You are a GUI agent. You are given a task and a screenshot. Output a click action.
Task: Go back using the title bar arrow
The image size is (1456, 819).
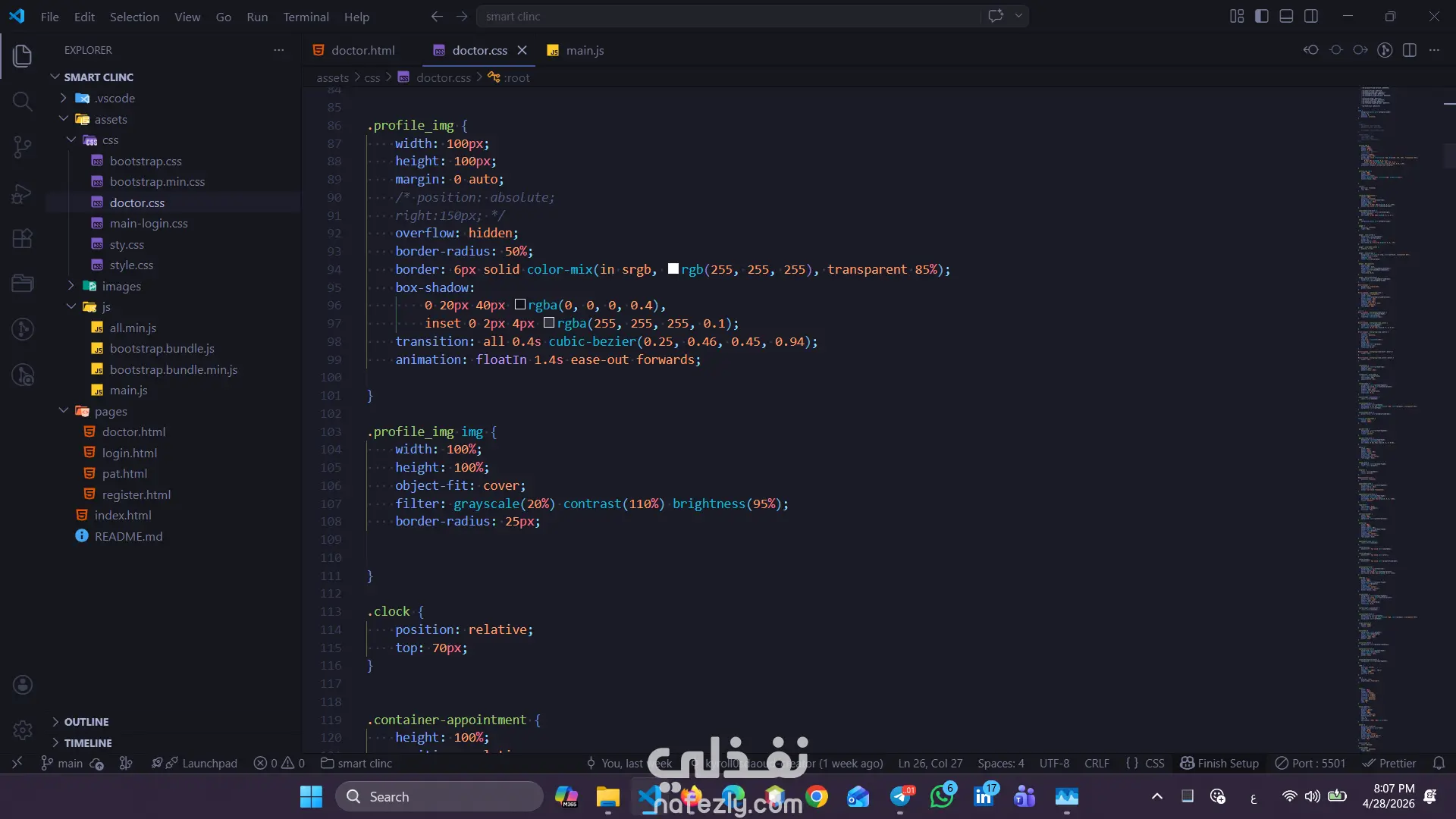437,16
